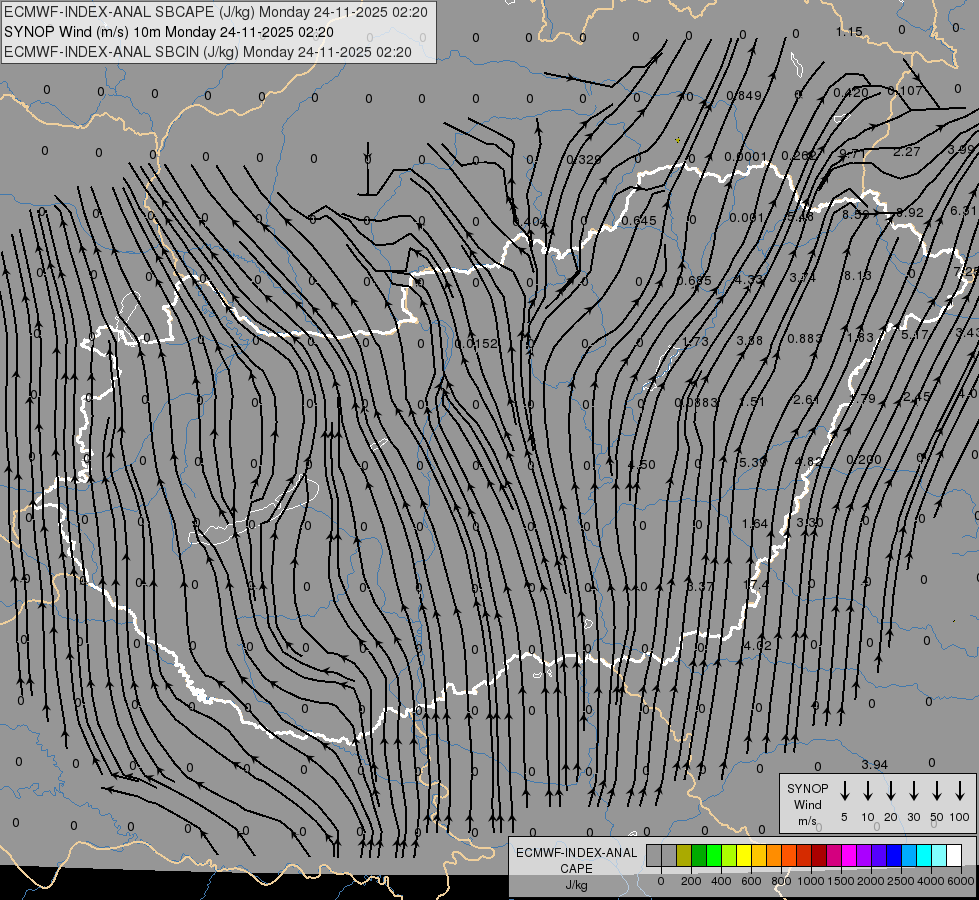The width and height of the screenshot is (979, 900).
Task: Click the 2500 tick label on the CAPE scale
Action: pos(901,881)
